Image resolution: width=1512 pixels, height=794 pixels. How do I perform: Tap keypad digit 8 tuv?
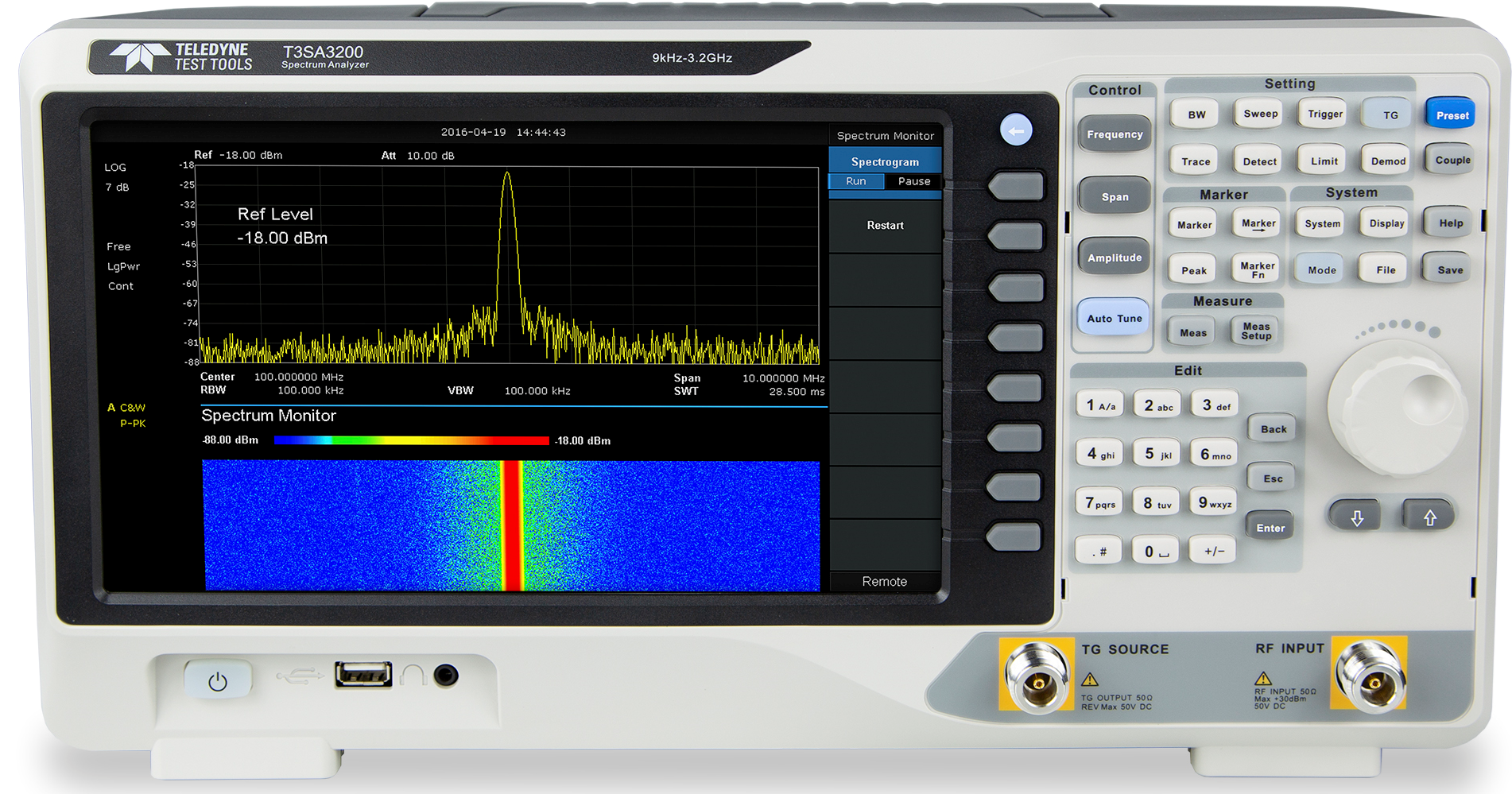(x=1157, y=503)
